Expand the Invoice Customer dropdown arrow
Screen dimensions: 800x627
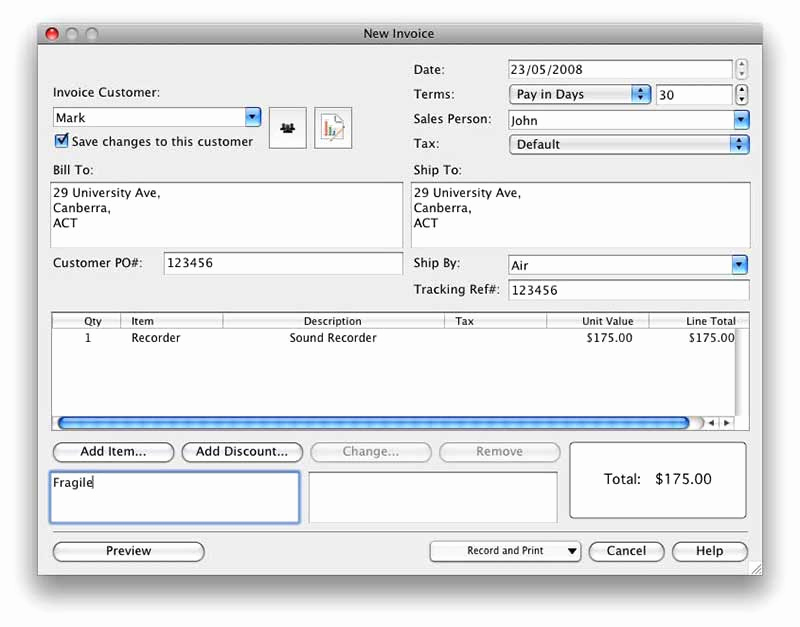[252, 117]
